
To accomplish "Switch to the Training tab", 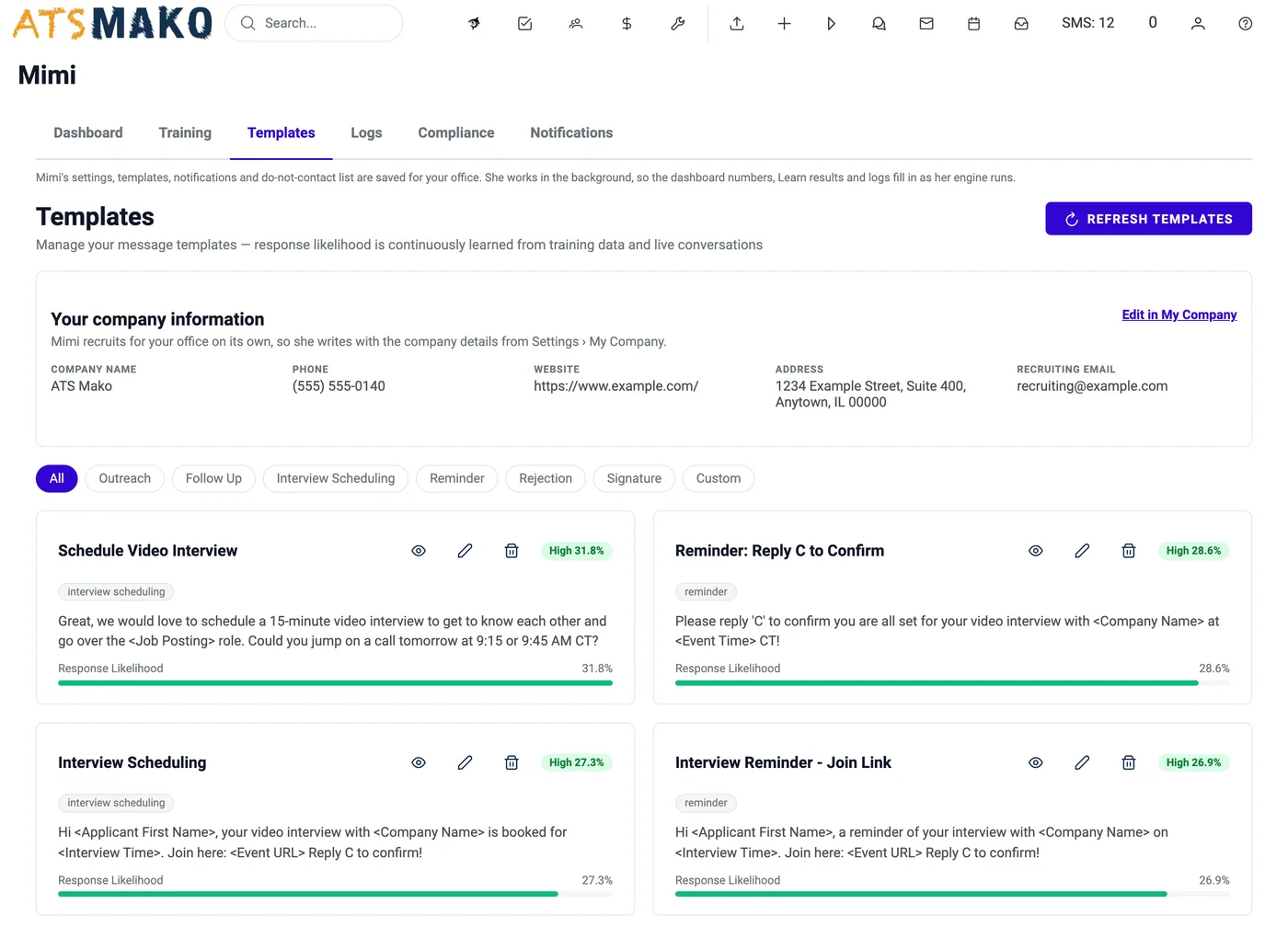I will [185, 132].
